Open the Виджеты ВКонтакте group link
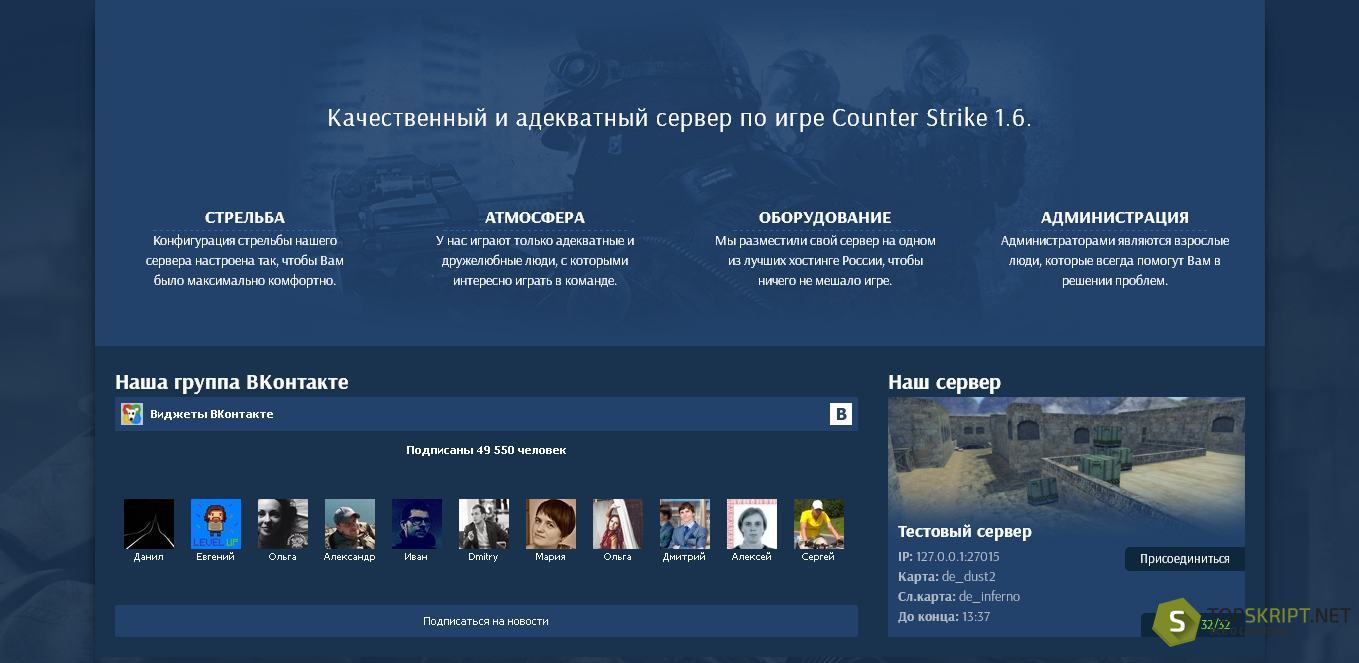This screenshot has height=663, width=1359. point(212,414)
